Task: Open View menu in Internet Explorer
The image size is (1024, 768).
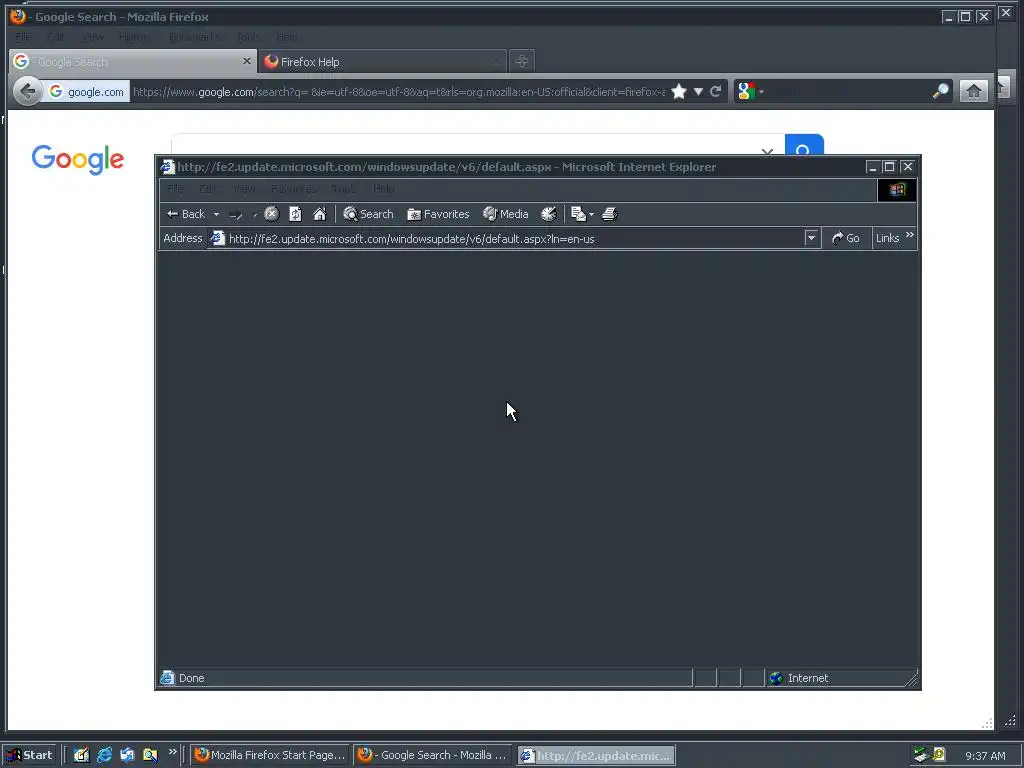Action: (244, 189)
